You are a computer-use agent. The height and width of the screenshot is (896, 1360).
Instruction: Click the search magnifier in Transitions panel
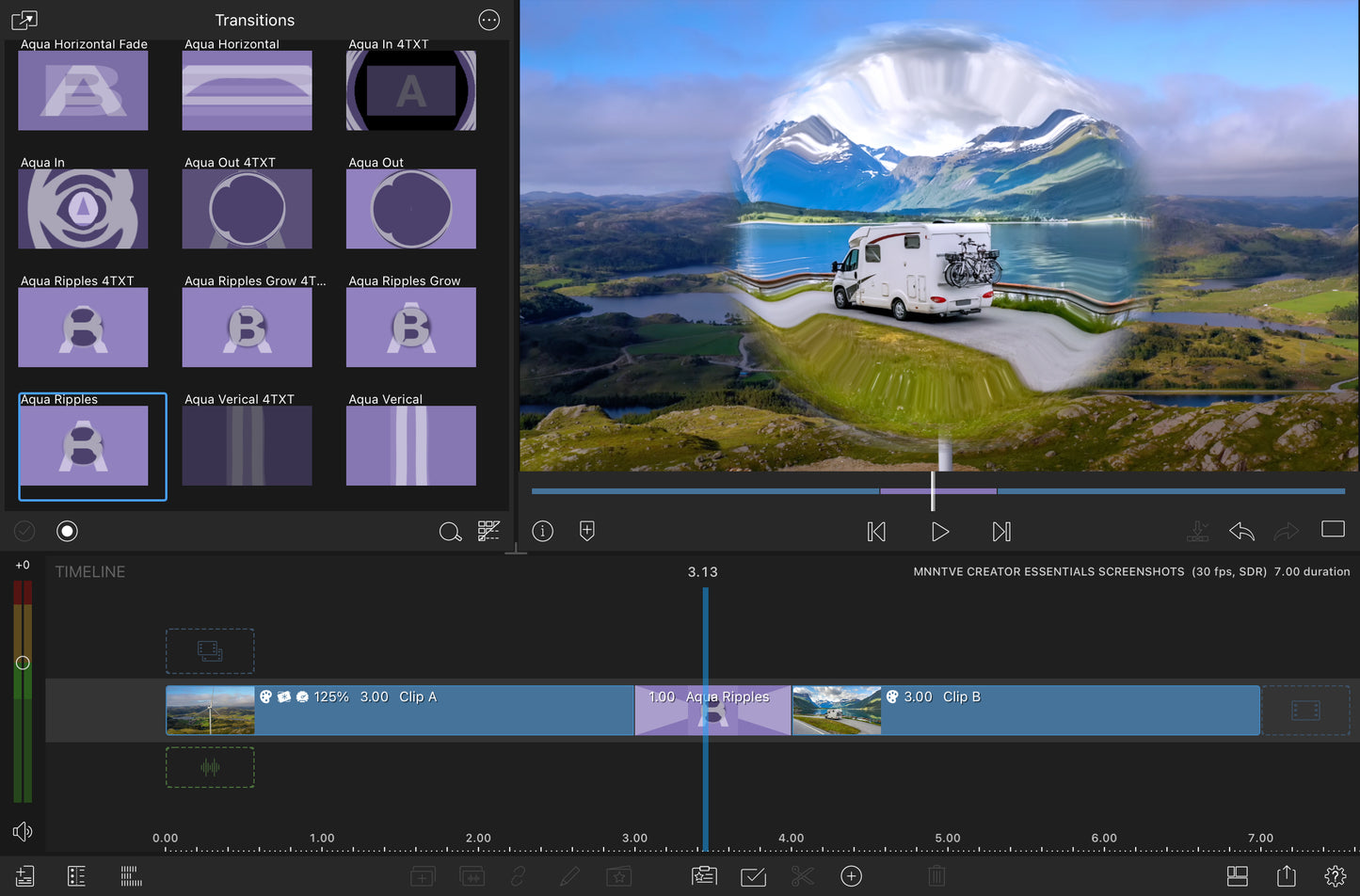450,532
